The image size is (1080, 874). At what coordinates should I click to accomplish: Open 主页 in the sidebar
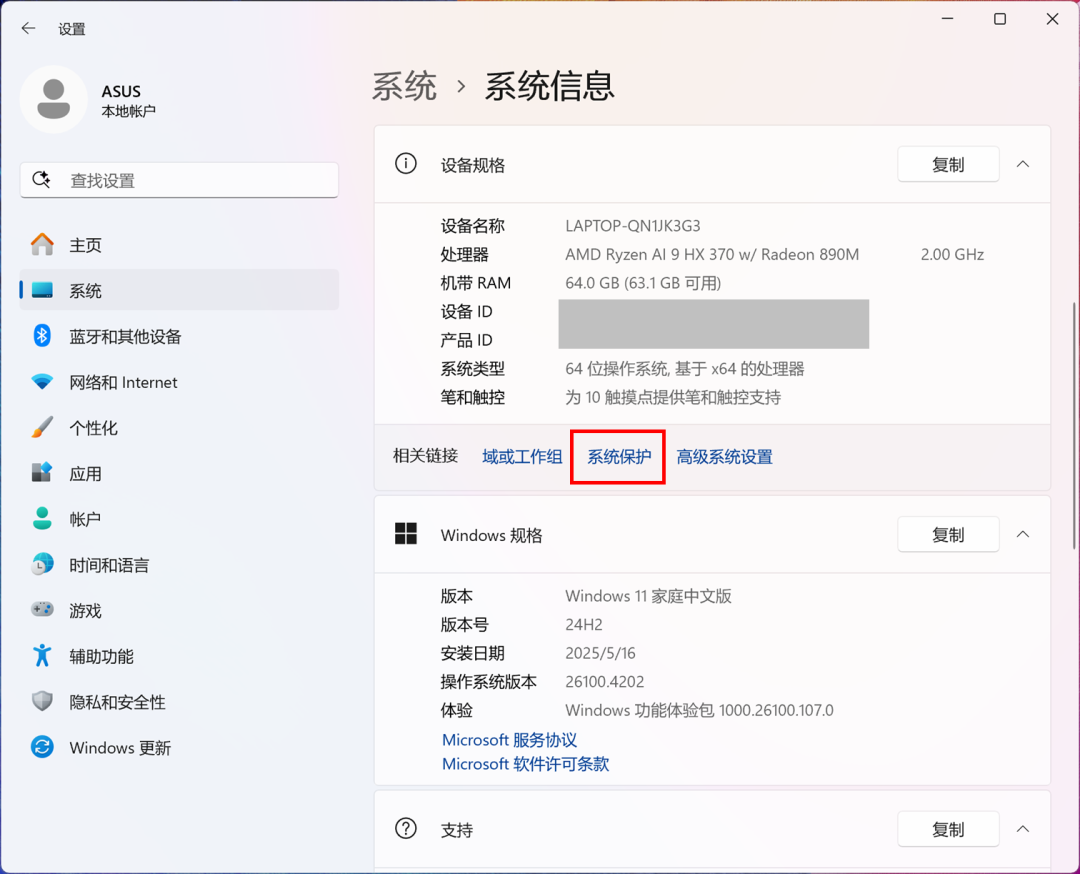pyautogui.click(x=85, y=245)
